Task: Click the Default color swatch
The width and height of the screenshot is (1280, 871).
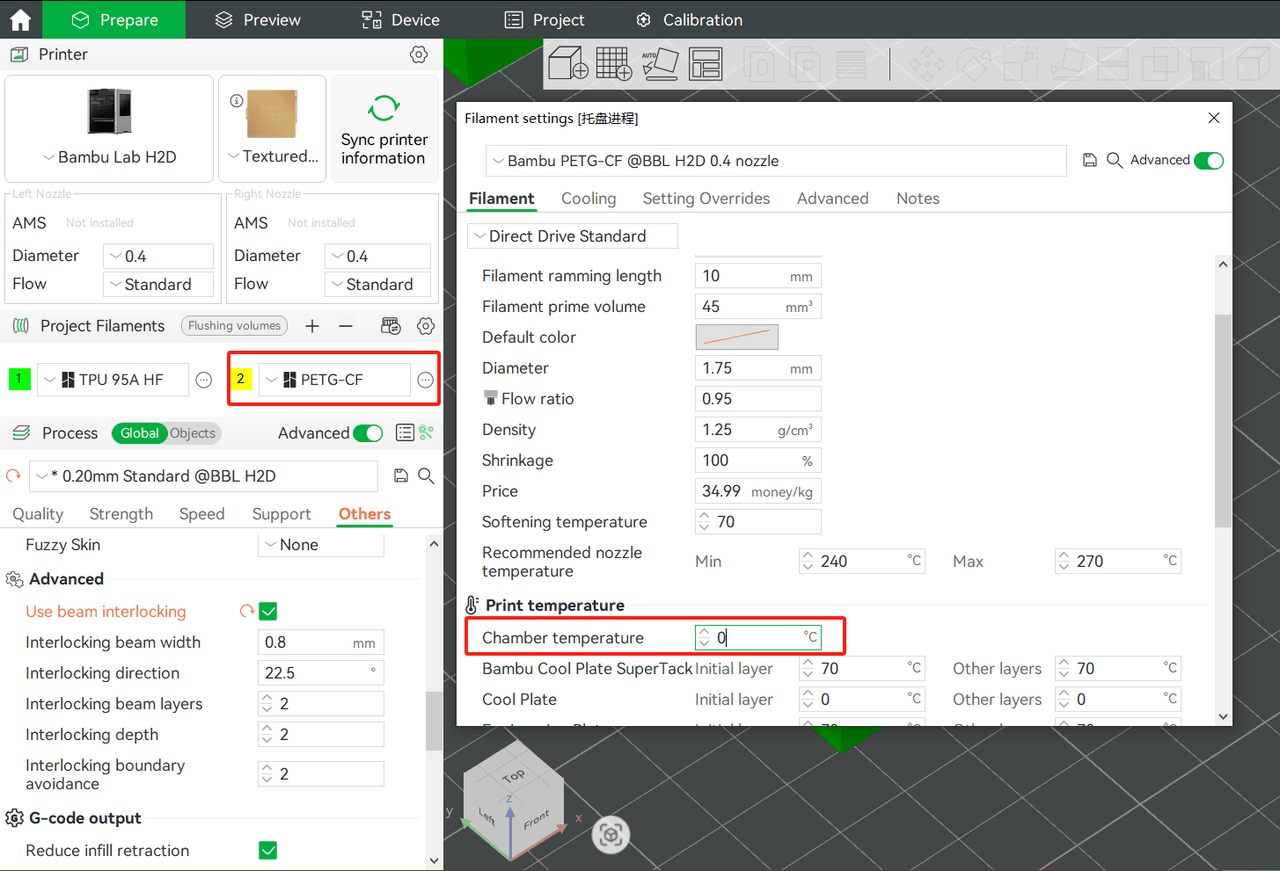Action: pyautogui.click(x=737, y=337)
